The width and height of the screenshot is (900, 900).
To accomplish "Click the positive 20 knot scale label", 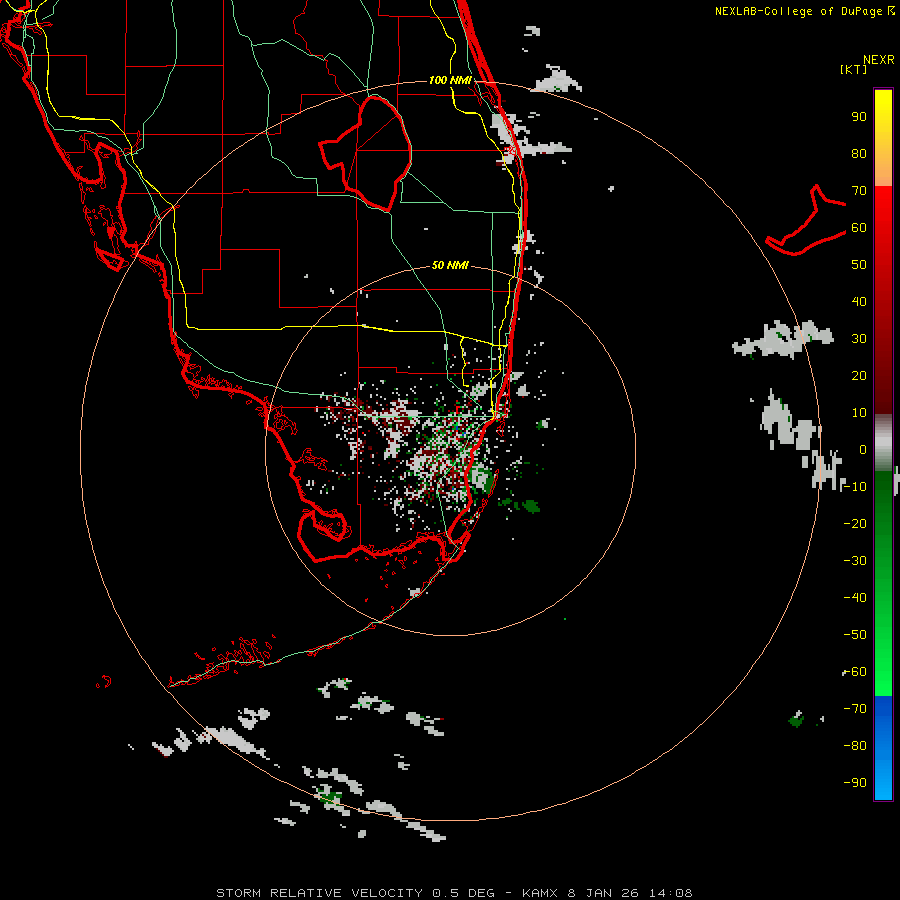I will pos(859,376).
